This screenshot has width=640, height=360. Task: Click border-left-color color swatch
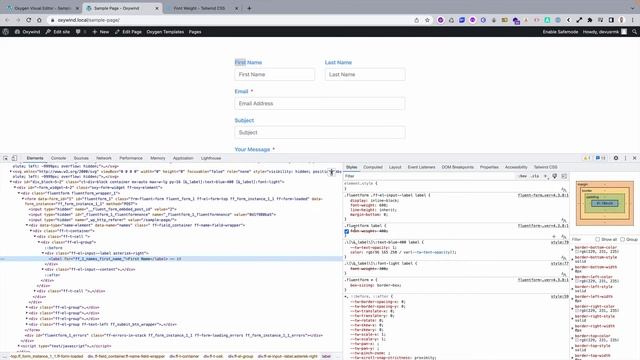coord(577,281)
